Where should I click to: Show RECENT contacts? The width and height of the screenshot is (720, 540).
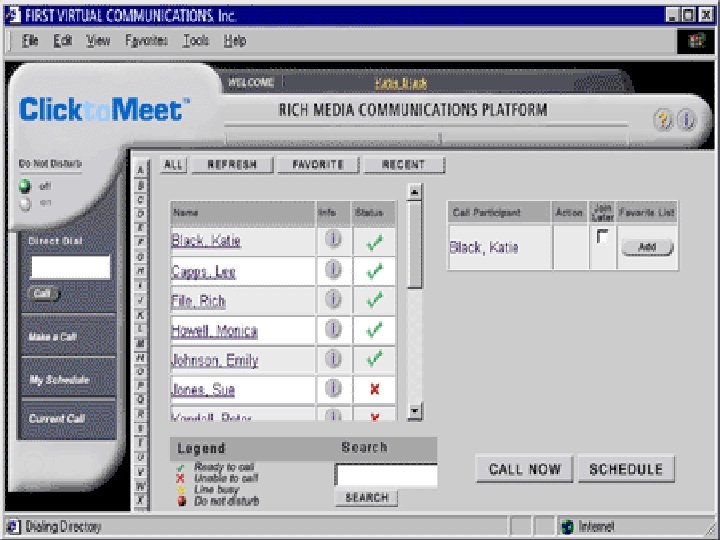pyautogui.click(x=404, y=165)
